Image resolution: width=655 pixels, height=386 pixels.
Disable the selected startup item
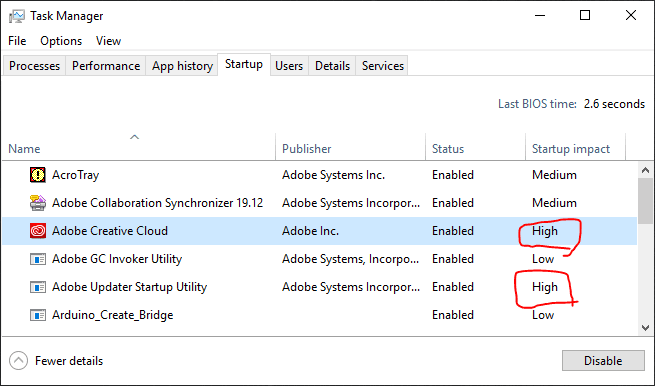603,361
